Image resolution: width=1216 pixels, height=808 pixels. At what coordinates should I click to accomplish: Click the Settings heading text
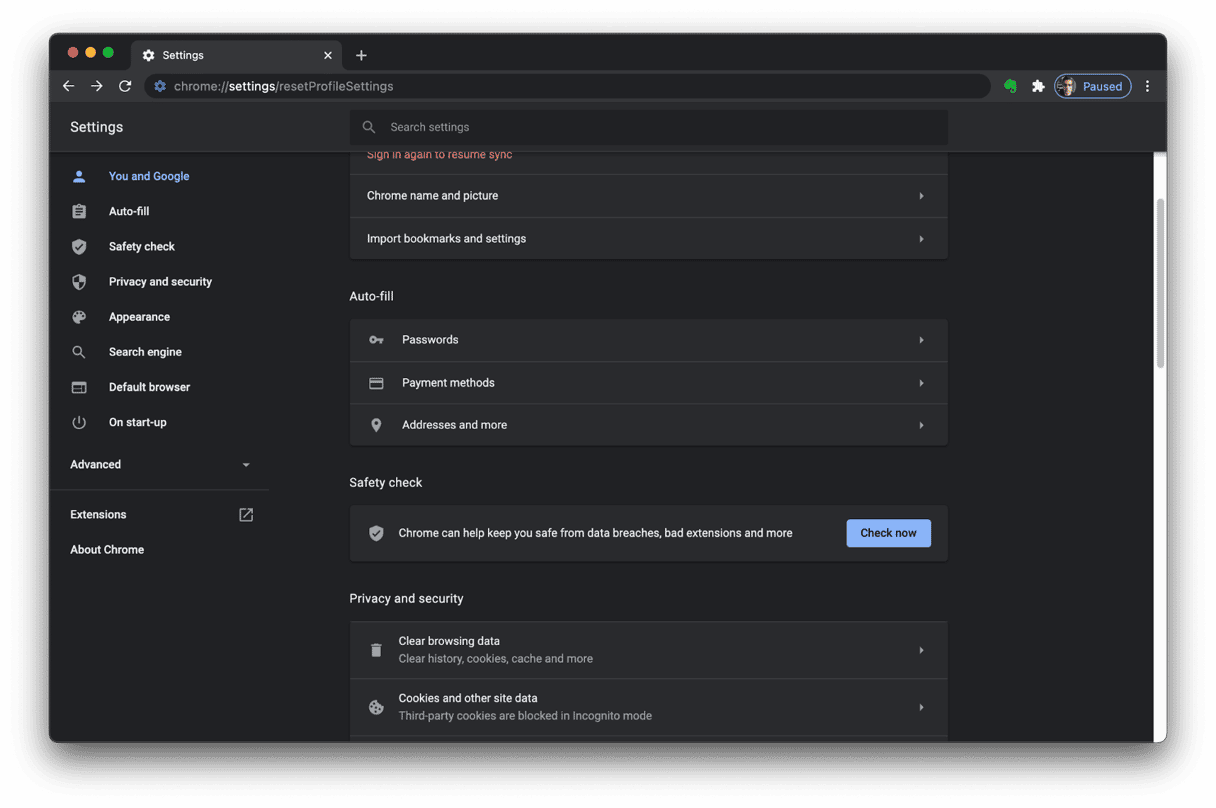pos(97,127)
